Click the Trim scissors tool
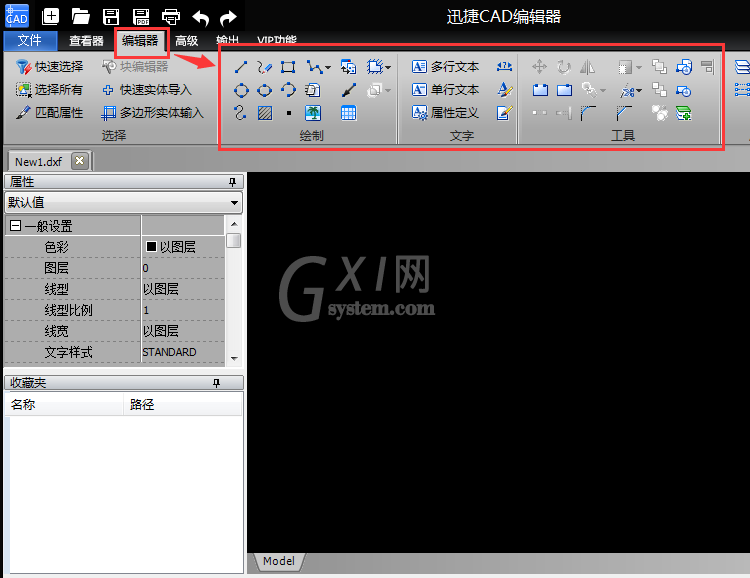The height and width of the screenshot is (578, 750). click(627, 90)
